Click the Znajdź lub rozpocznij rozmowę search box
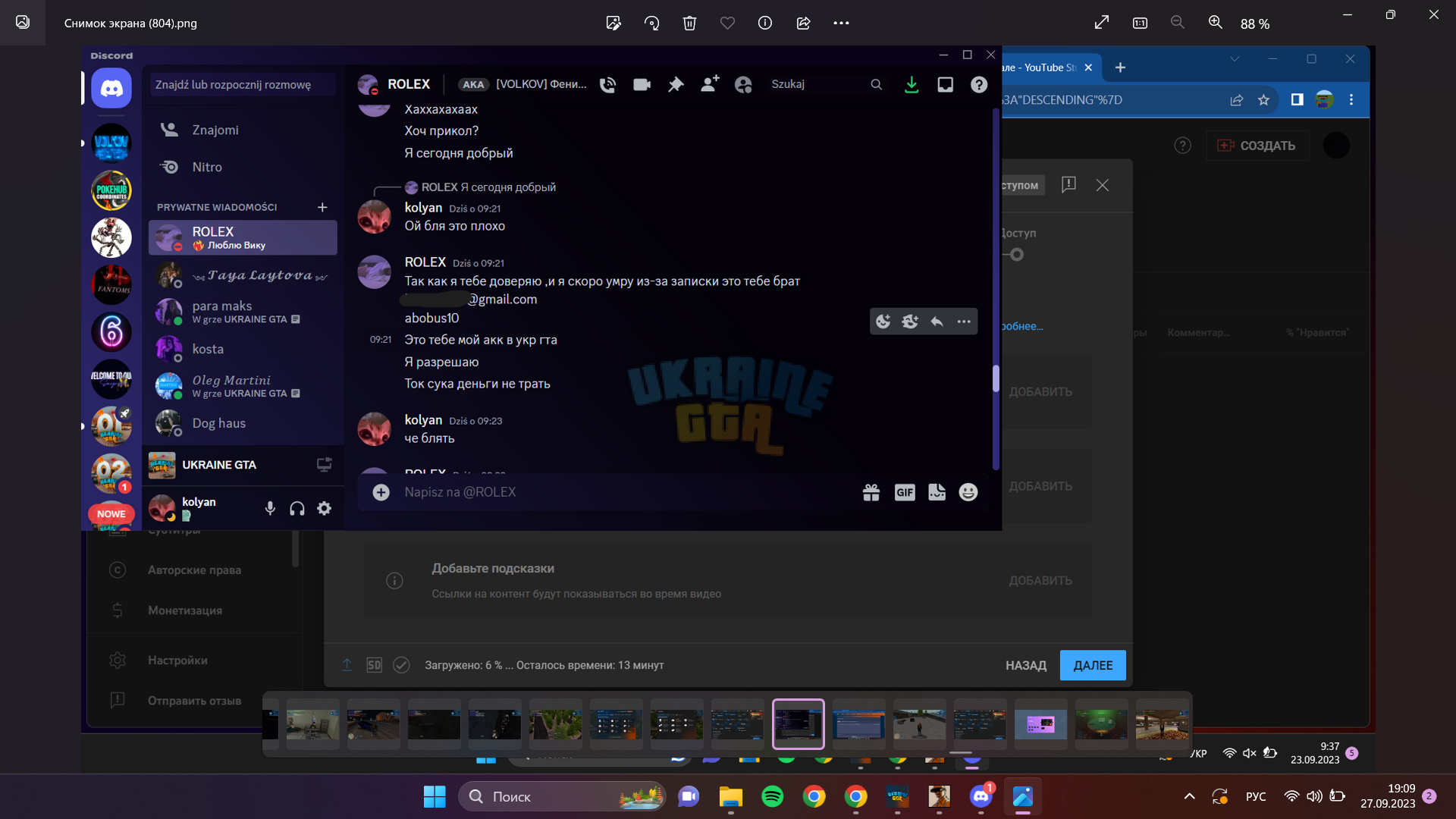1456x819 pixels. 243,84
